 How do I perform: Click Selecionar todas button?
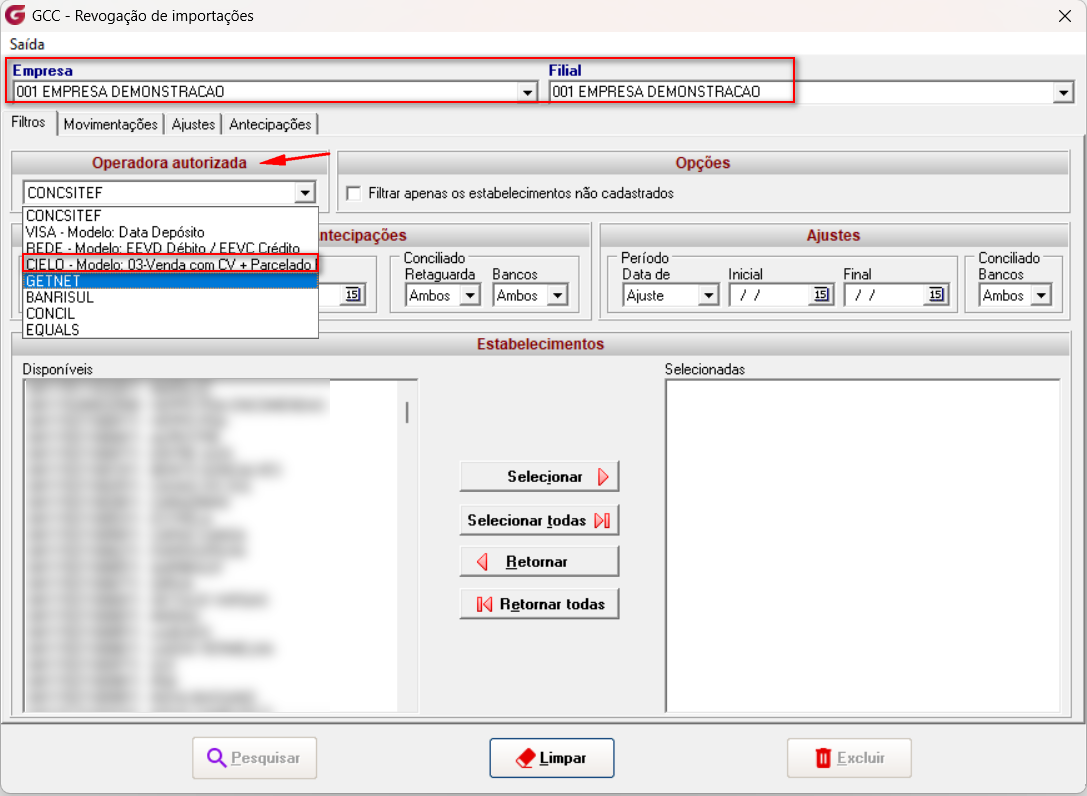point(539,520)
